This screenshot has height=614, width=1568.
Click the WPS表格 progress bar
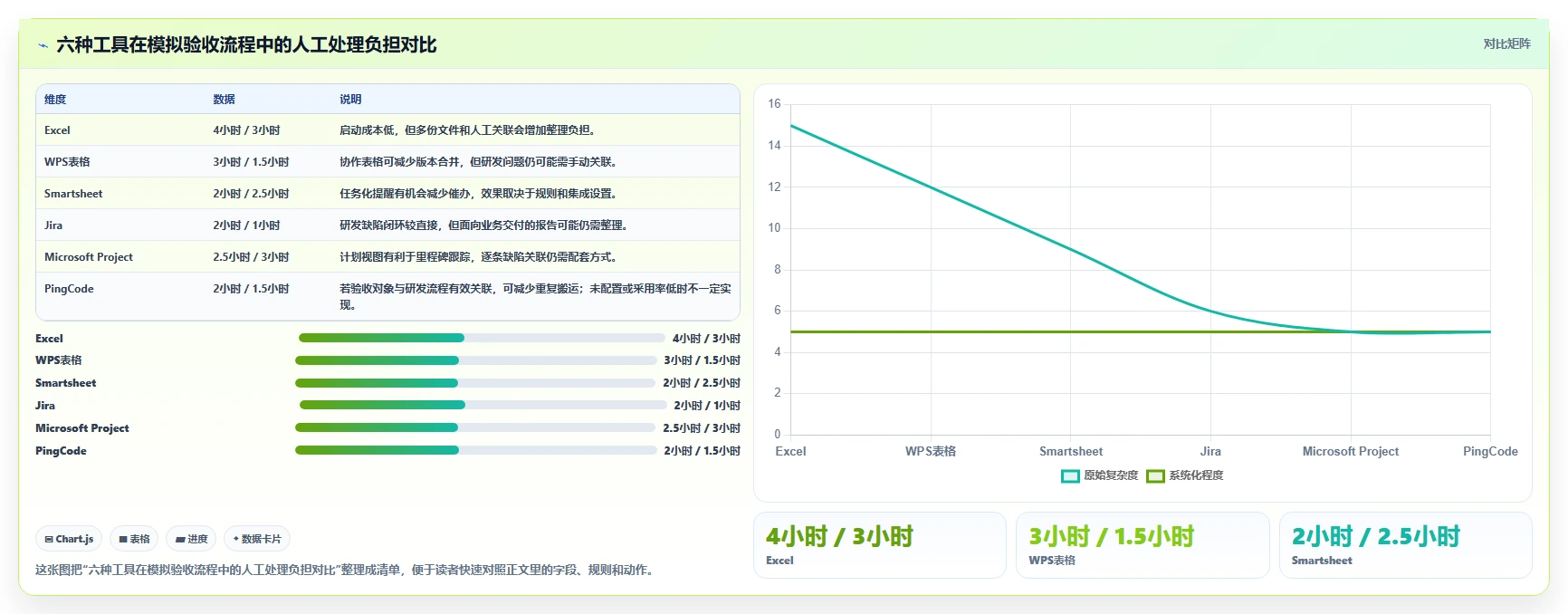476,360
